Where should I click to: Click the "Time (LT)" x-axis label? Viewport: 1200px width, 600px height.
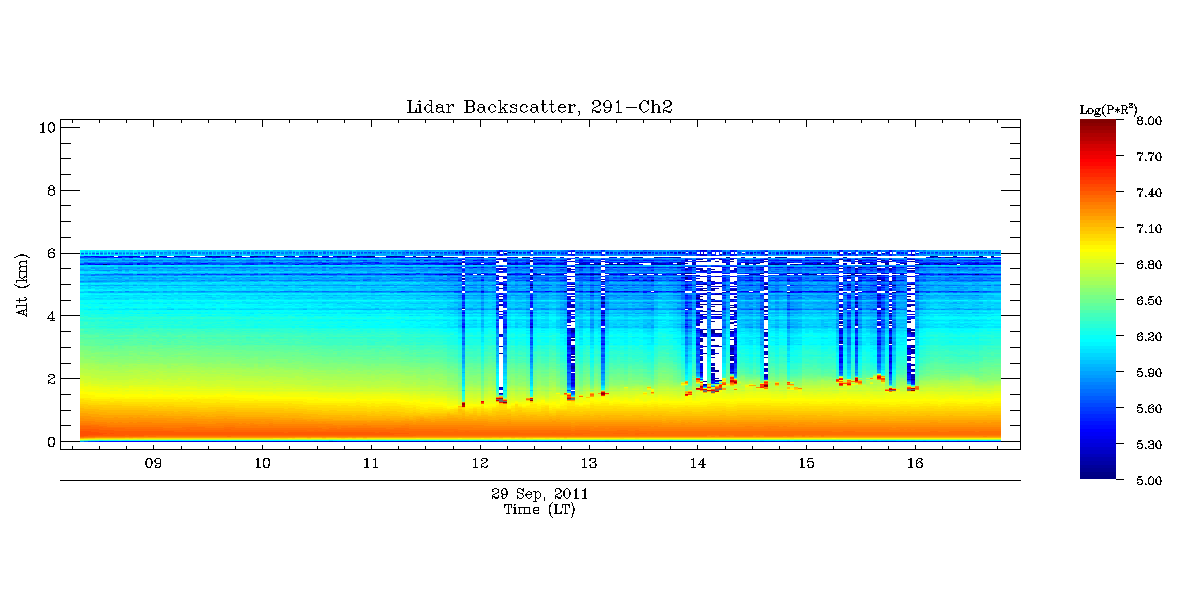539,510
